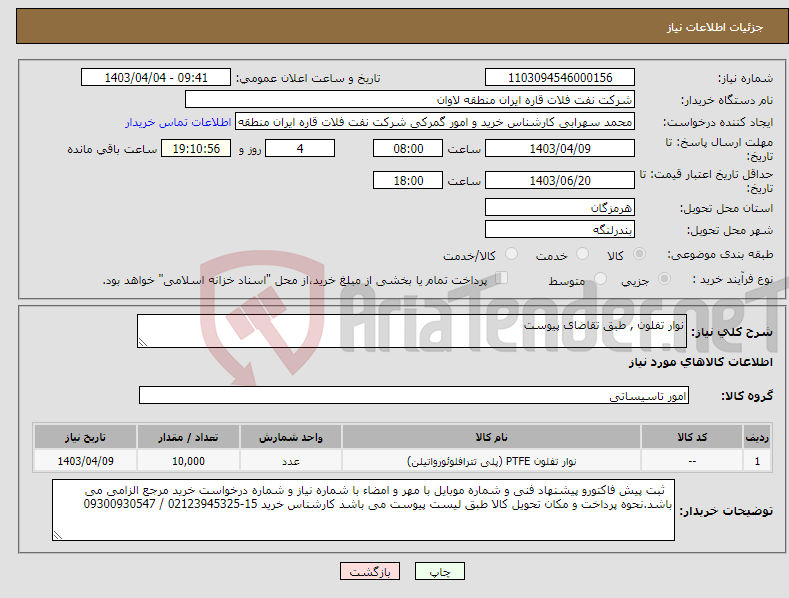Click the resize handle of buyer notes textarea
Viewport: 789px width, 598px height.
[58, 535]
